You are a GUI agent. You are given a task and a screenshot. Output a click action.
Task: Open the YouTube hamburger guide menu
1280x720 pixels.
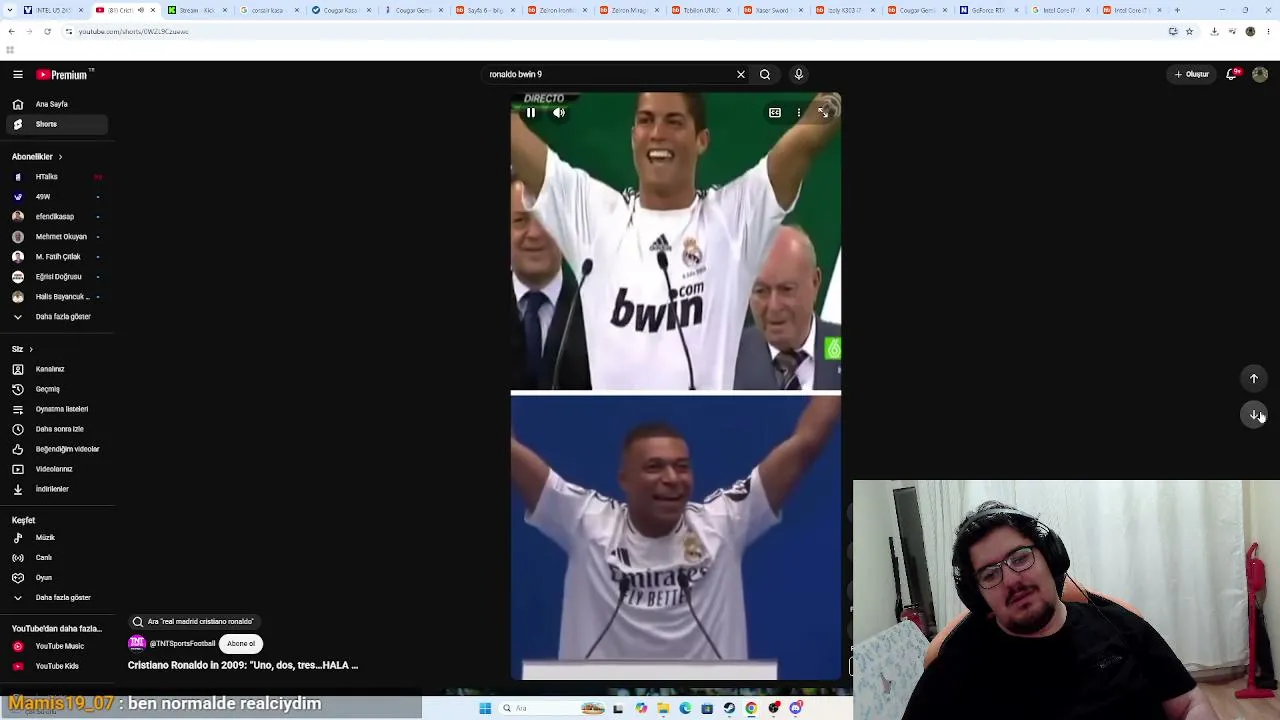18,74
